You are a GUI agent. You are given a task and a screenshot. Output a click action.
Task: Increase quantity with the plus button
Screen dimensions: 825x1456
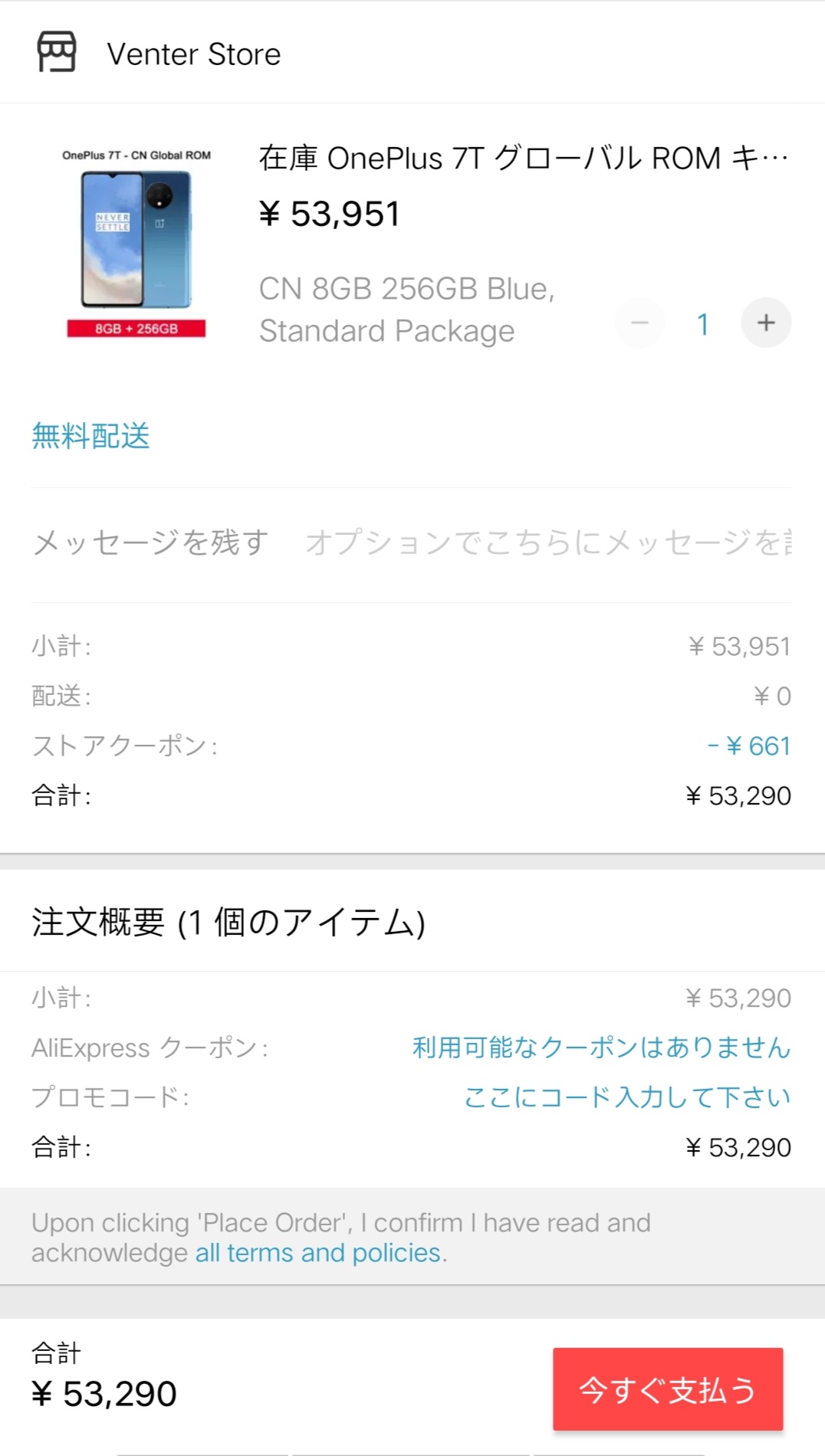click(x=766, y=323)
